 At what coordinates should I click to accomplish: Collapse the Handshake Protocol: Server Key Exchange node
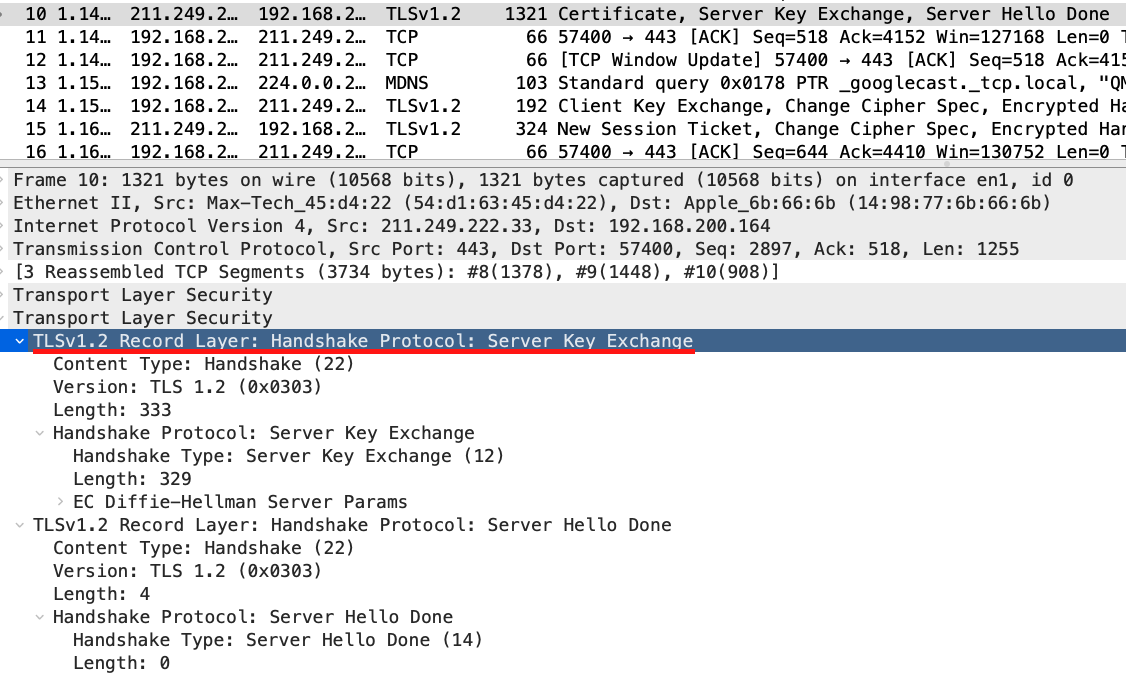(40, 432)
